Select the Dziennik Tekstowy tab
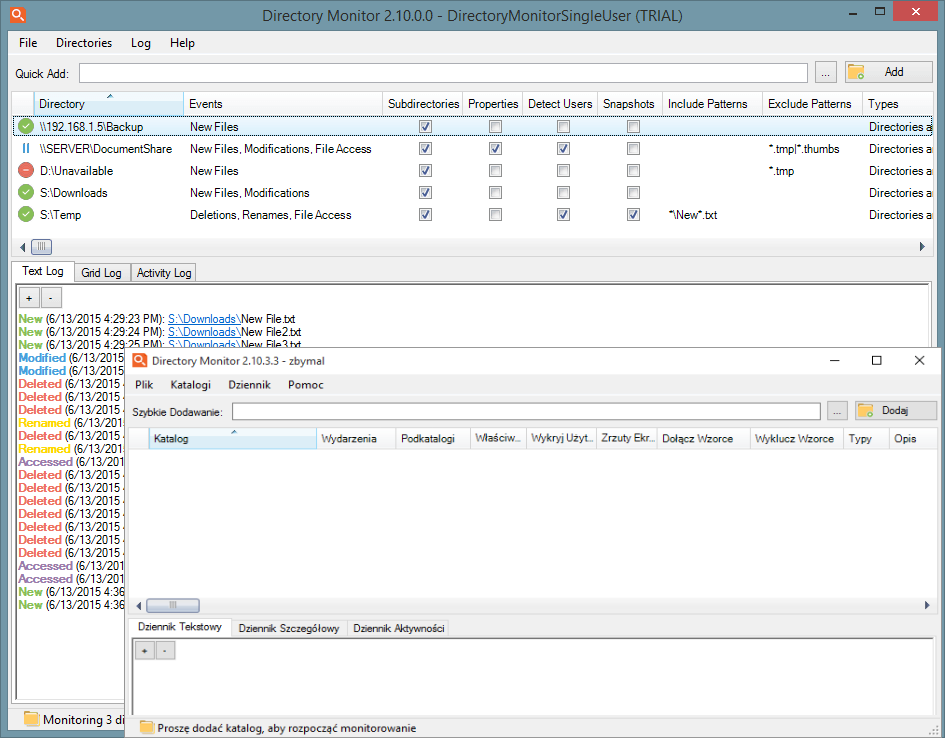Image resolution: width=945 pixels, height=738 pixels. point(180,627)
